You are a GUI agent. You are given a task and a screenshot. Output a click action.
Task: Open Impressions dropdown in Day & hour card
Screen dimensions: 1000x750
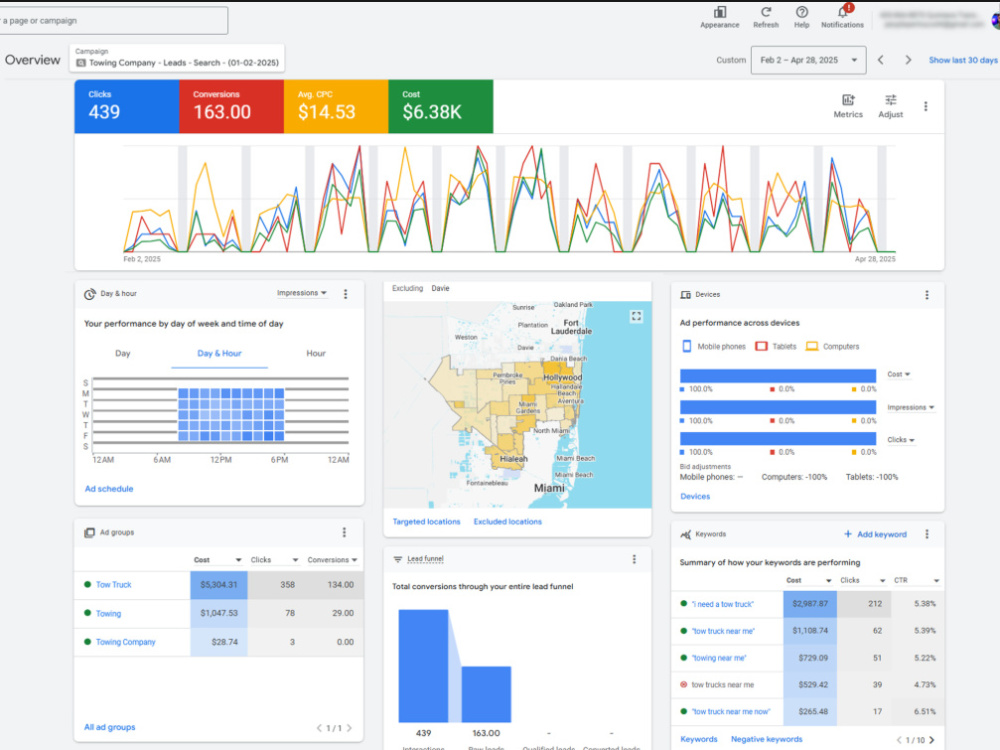[x=302, y=293]
